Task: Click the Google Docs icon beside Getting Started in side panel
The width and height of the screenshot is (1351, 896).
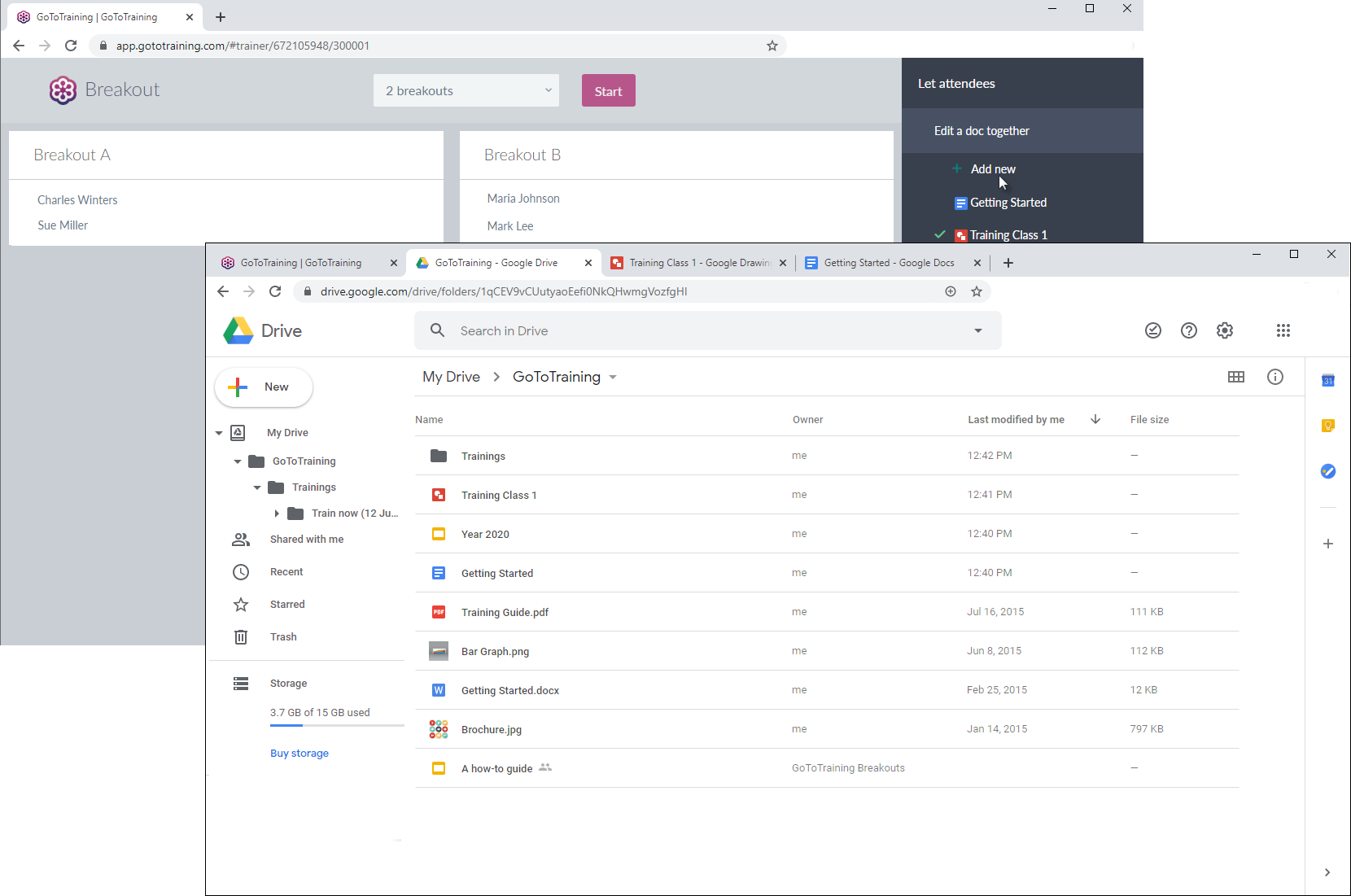Action: tap(961, 203)
